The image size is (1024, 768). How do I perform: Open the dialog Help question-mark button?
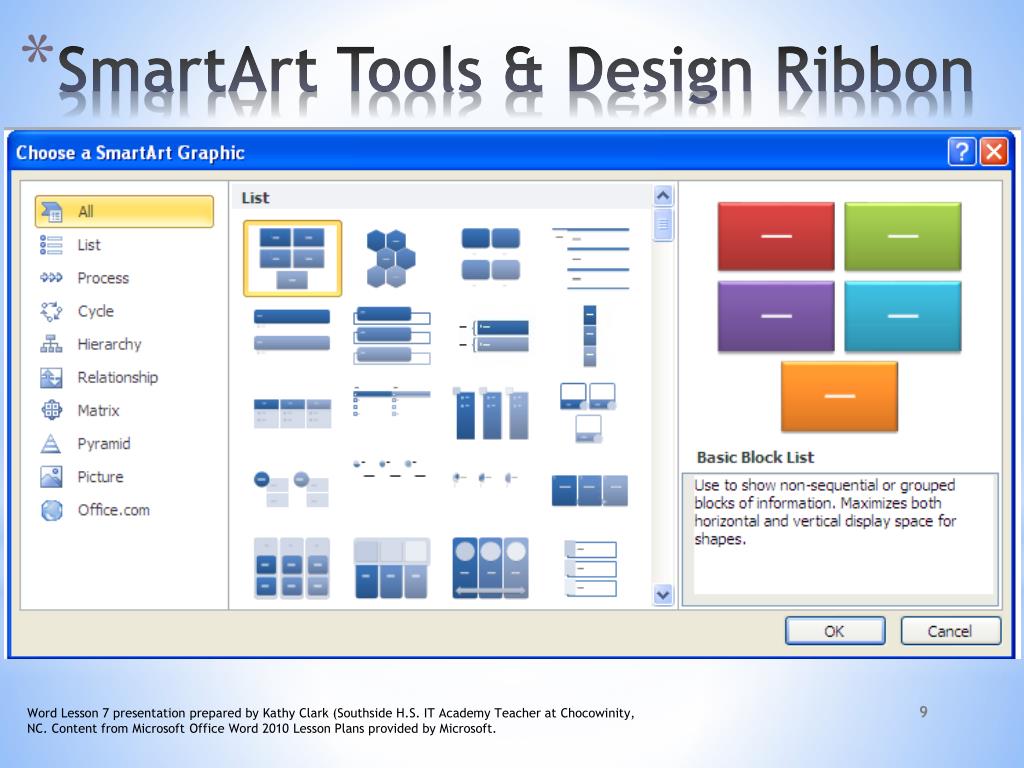click(961, 152)
